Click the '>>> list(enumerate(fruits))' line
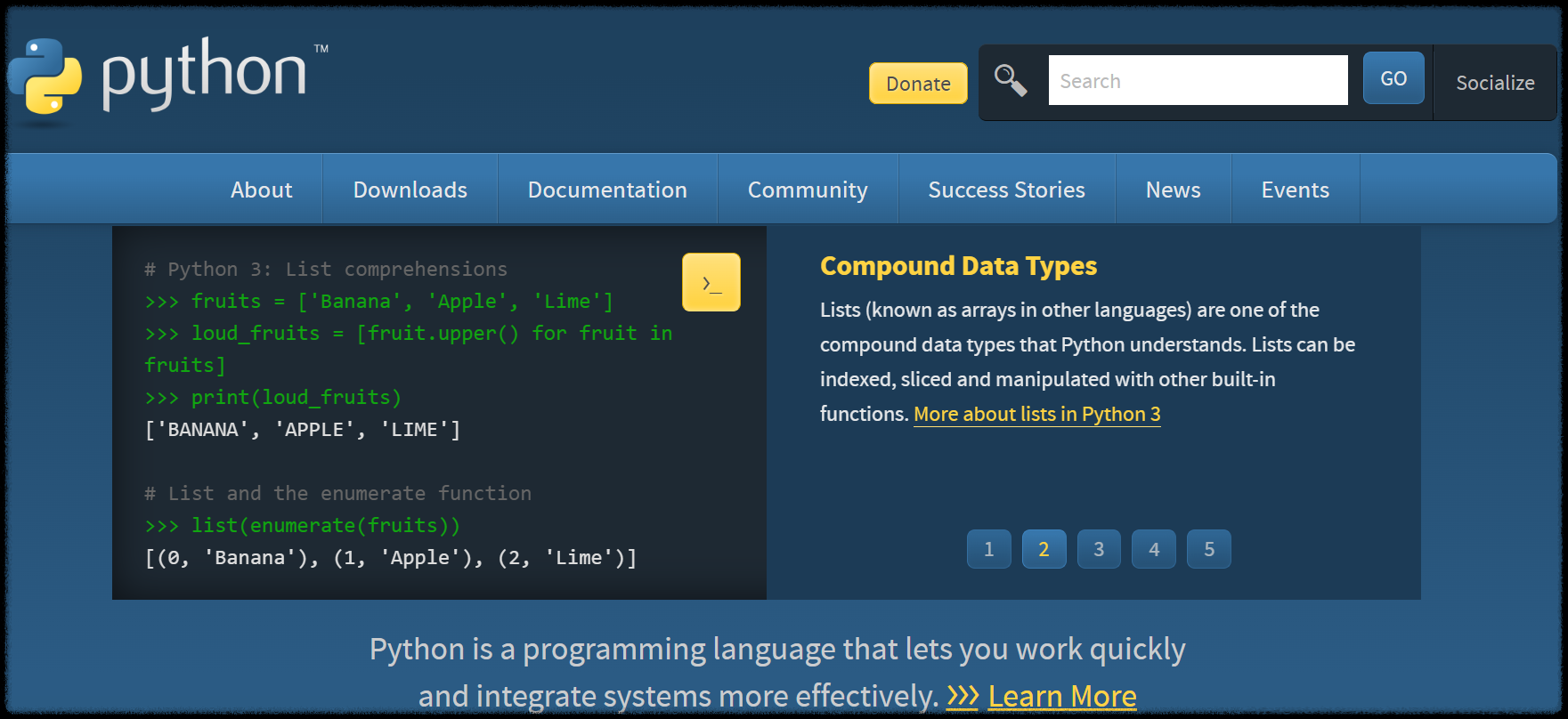This screenshot has width=1568, height=719. (x=303, y=525)
